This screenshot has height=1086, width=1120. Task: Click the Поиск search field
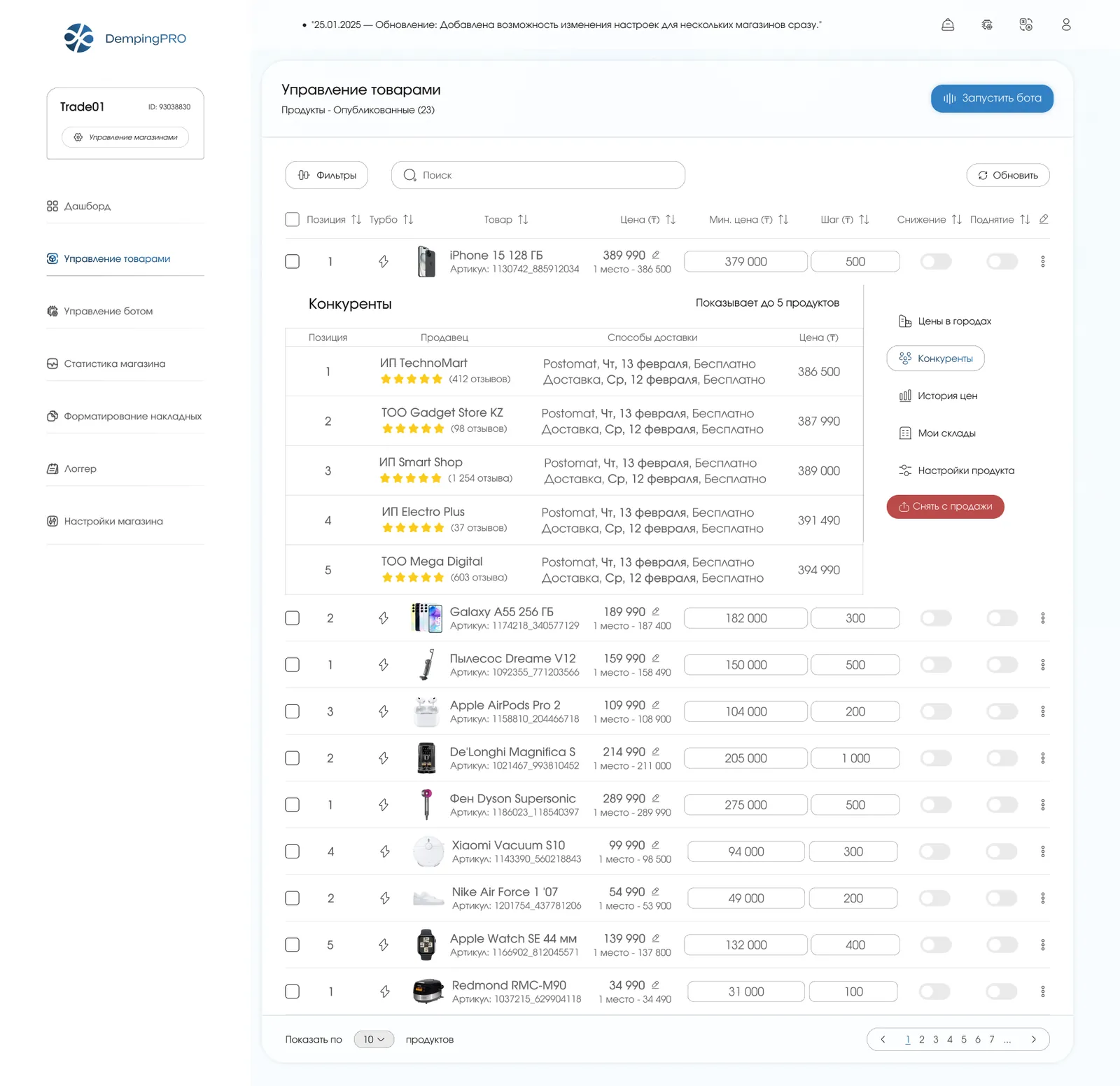[538, 175]
